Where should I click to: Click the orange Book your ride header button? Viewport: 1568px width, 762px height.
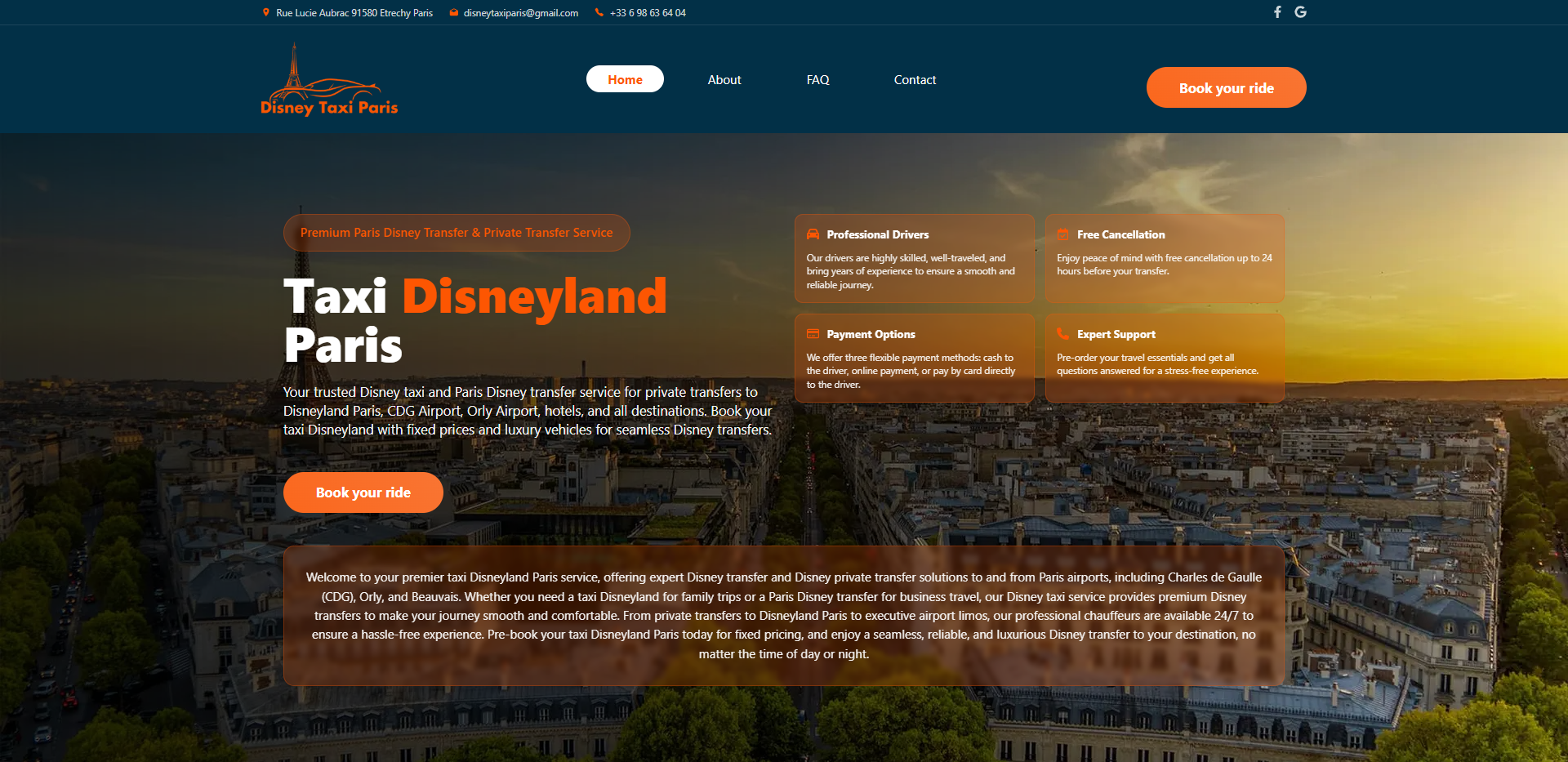click(x=1226, y=87)
